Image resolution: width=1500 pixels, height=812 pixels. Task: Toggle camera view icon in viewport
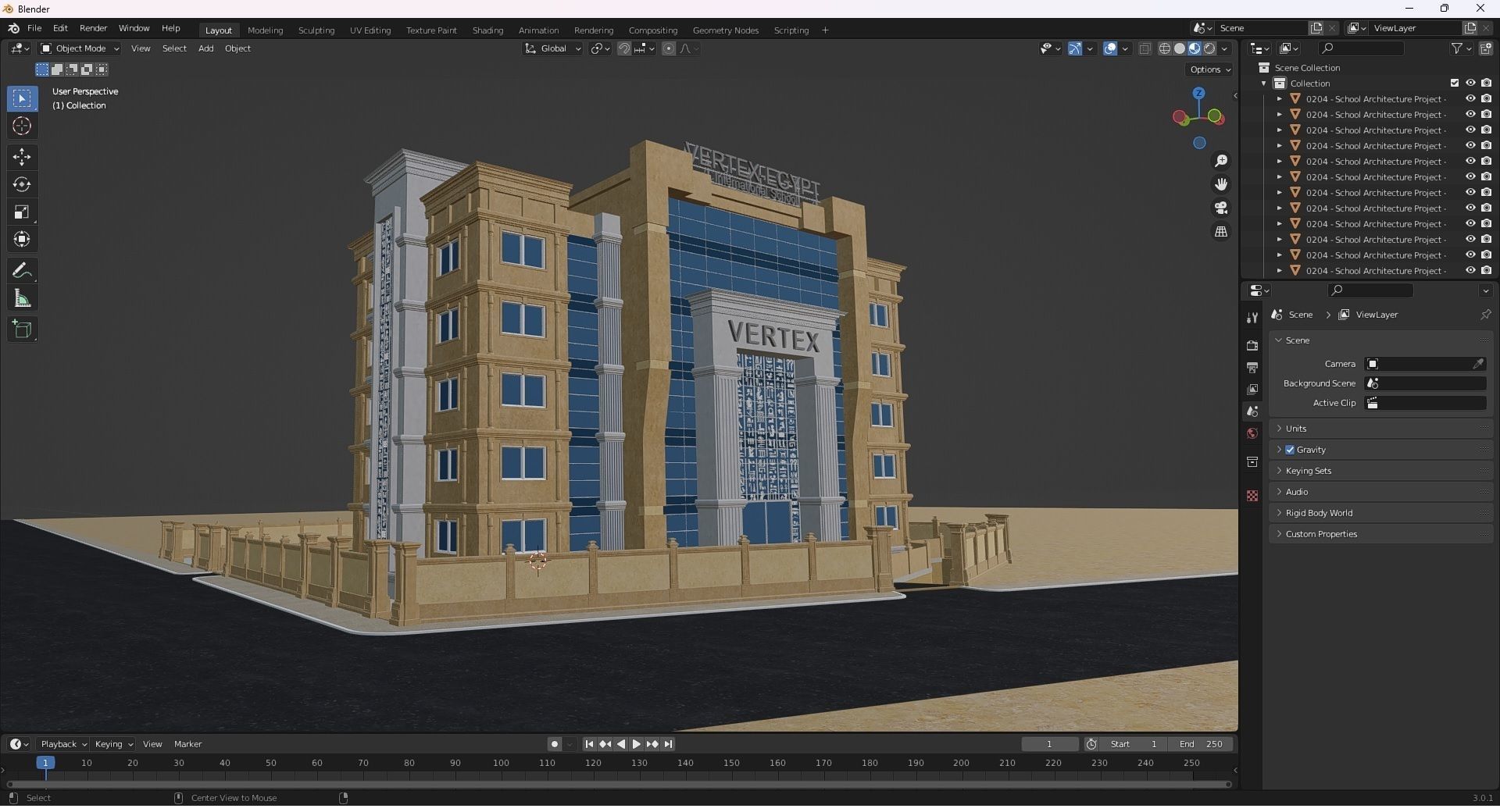coord(1220,208)
